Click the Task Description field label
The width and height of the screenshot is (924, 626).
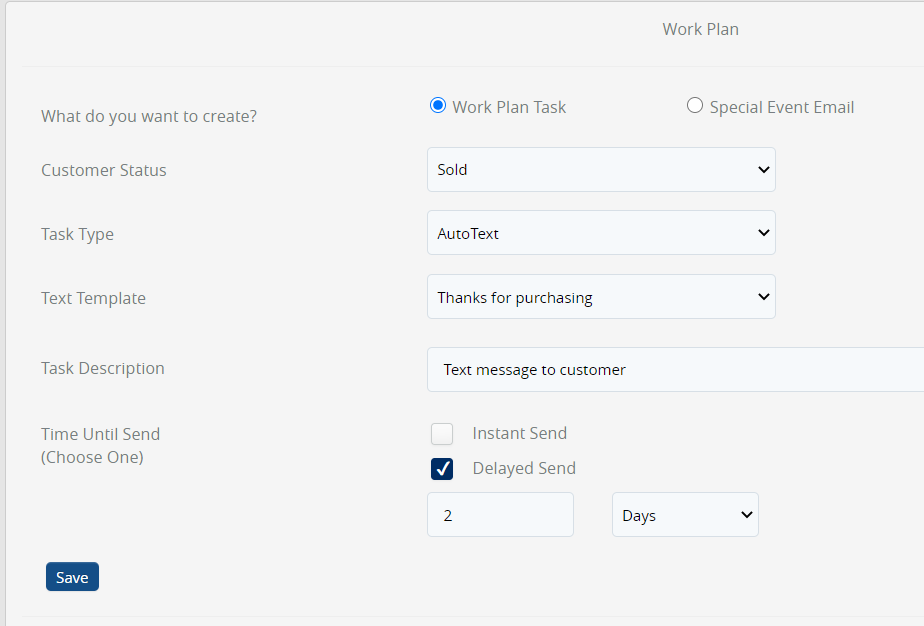pyautogui.click(x=103, y=368)
